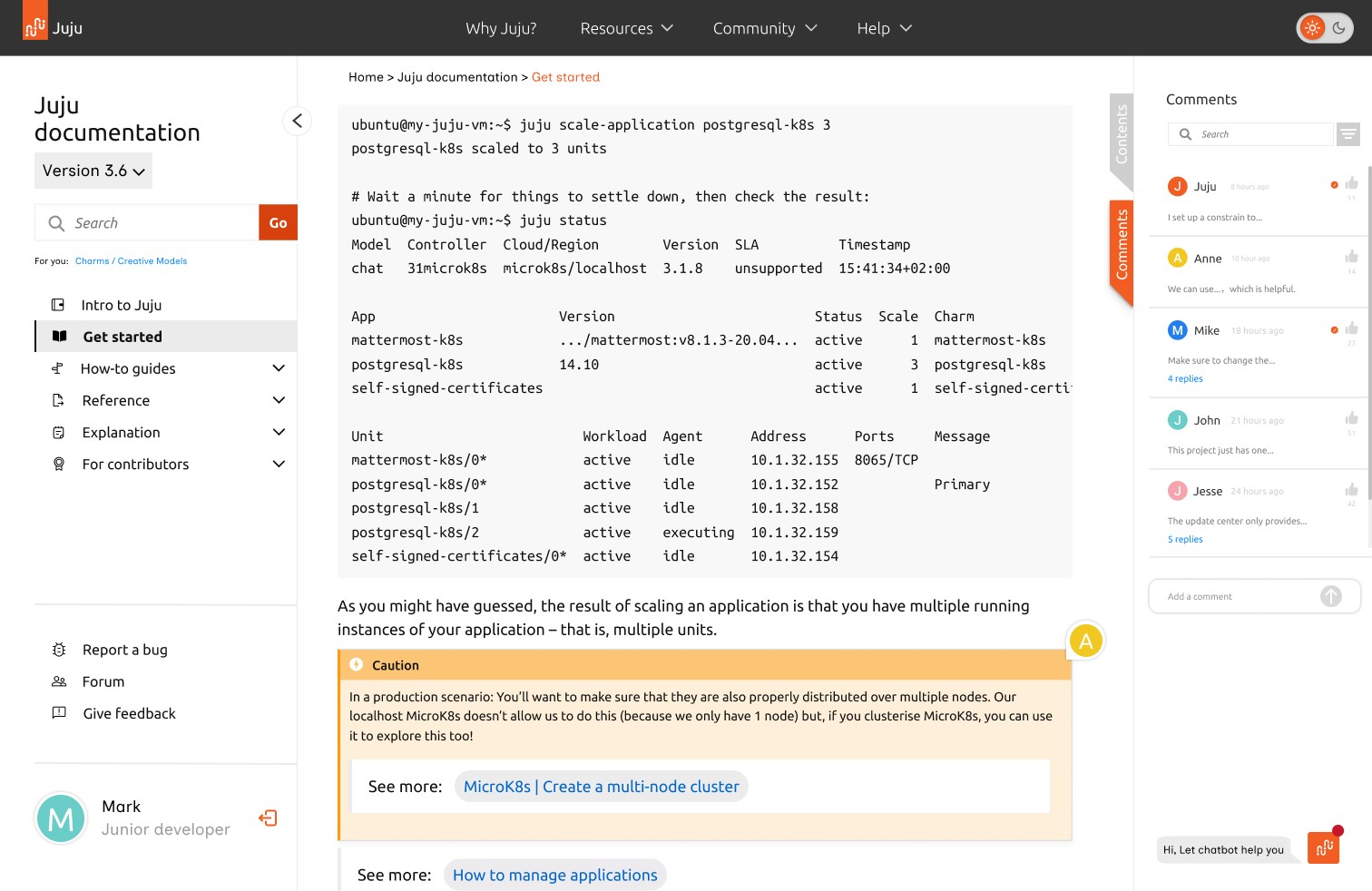
Task: Click the Explanation notes icon
Action: coord(58,432)
